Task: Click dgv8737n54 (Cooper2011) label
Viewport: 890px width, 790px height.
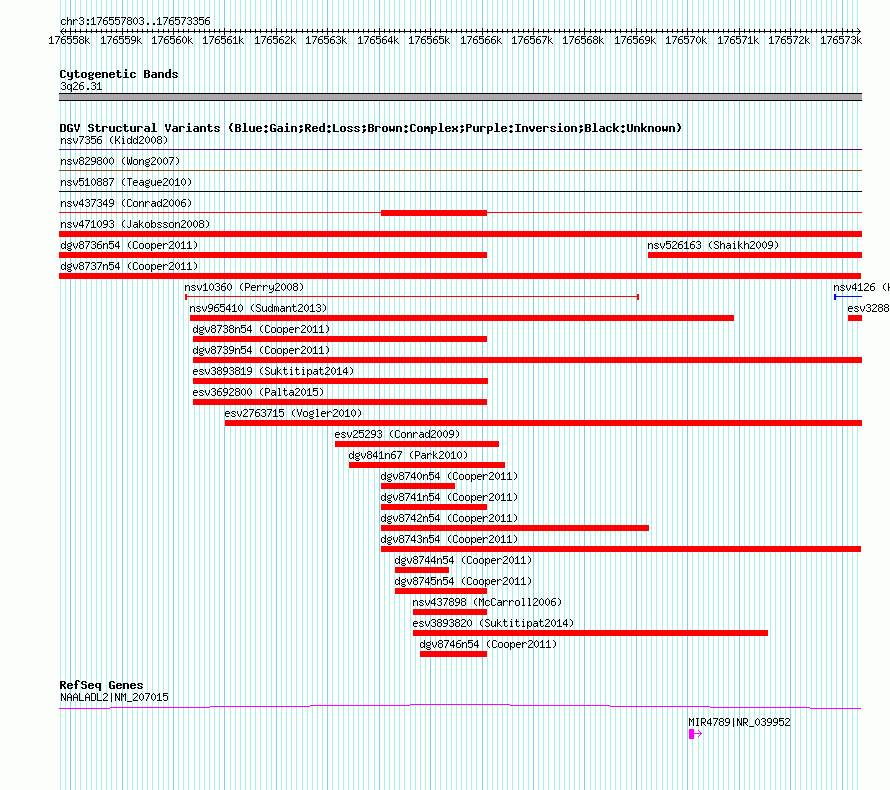Action: click(x=129, y=266)
